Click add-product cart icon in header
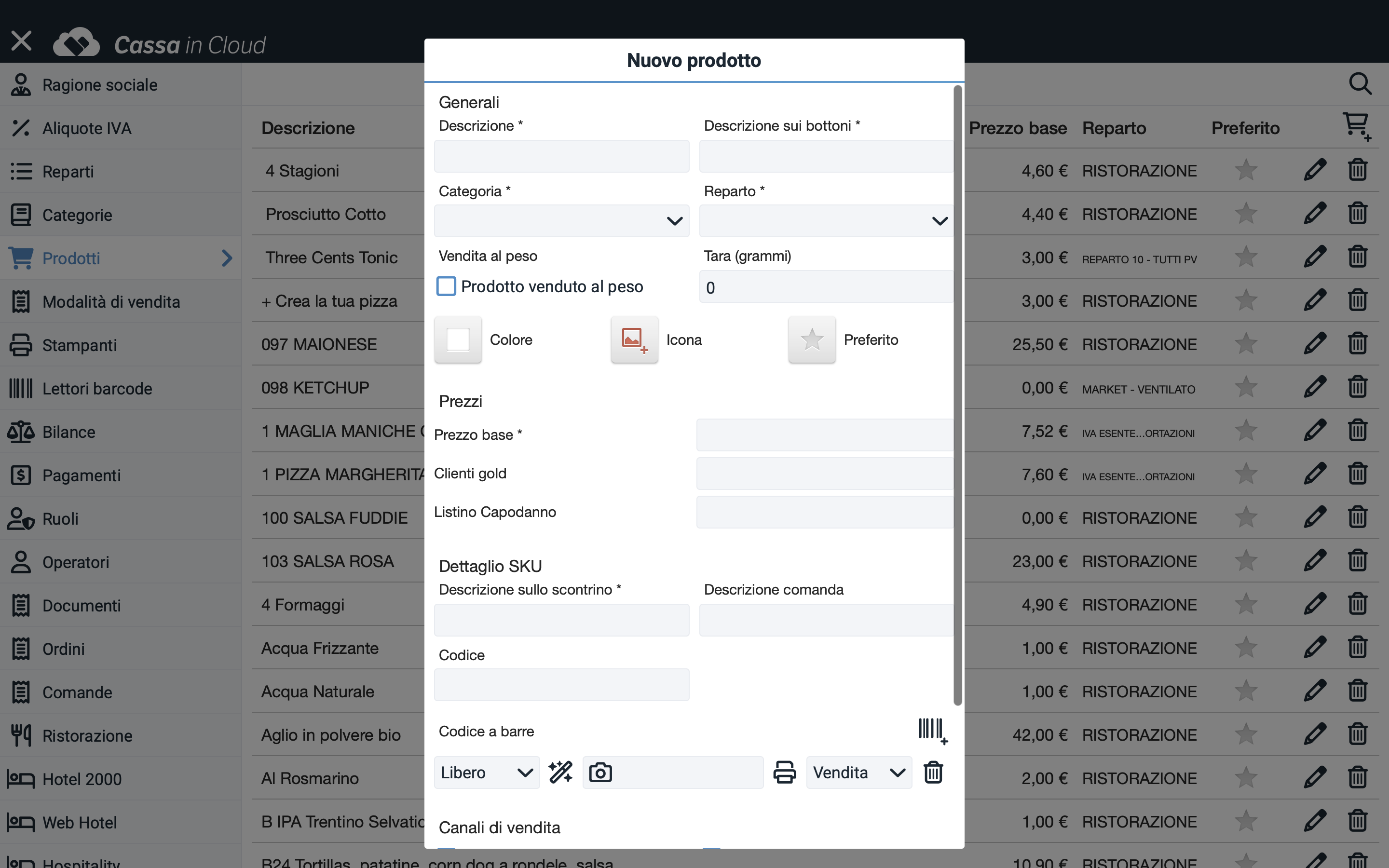Viewport: 1389px width, 868px height. click(1357, 127)
